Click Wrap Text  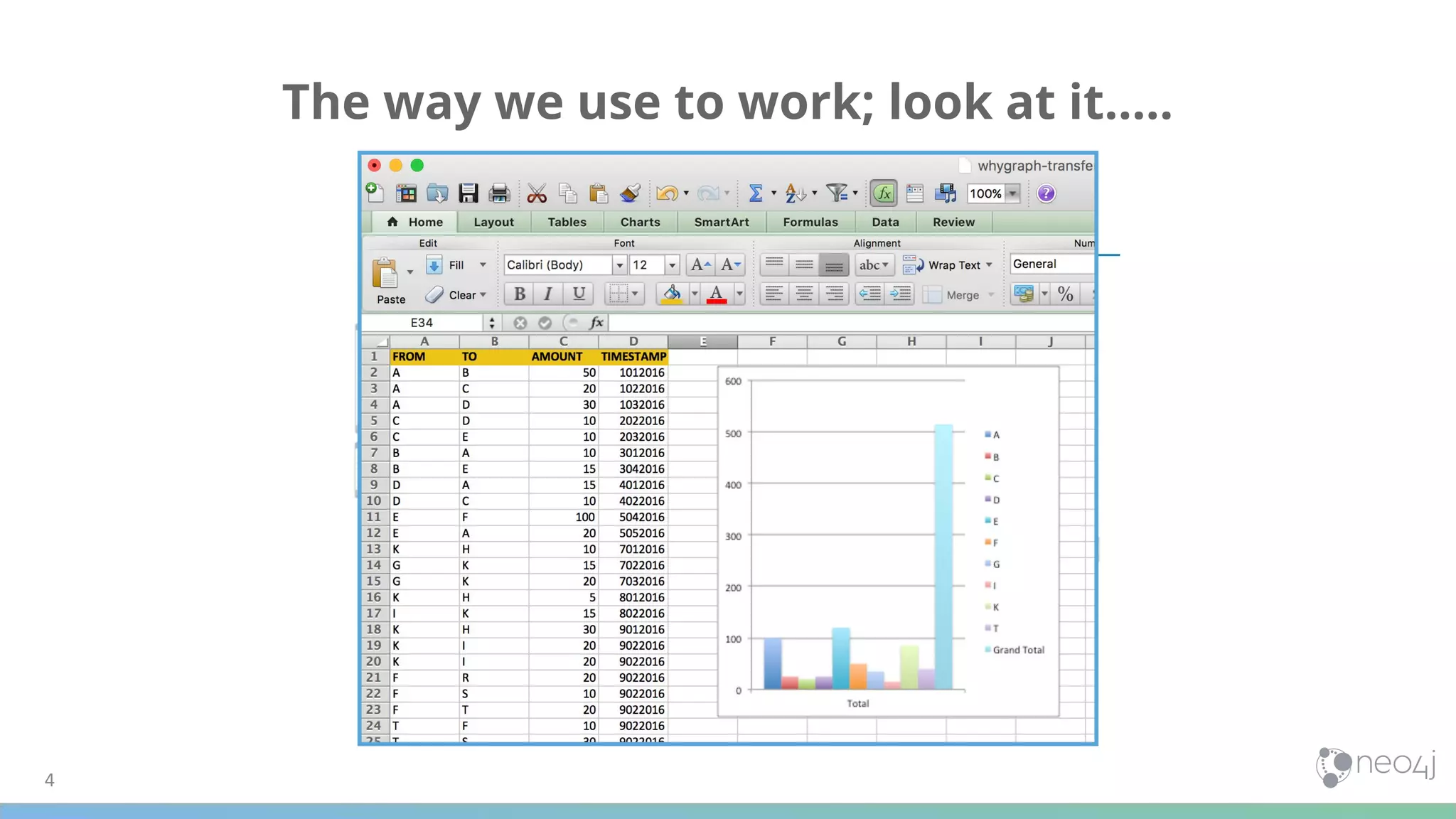[x=948, y=265]
